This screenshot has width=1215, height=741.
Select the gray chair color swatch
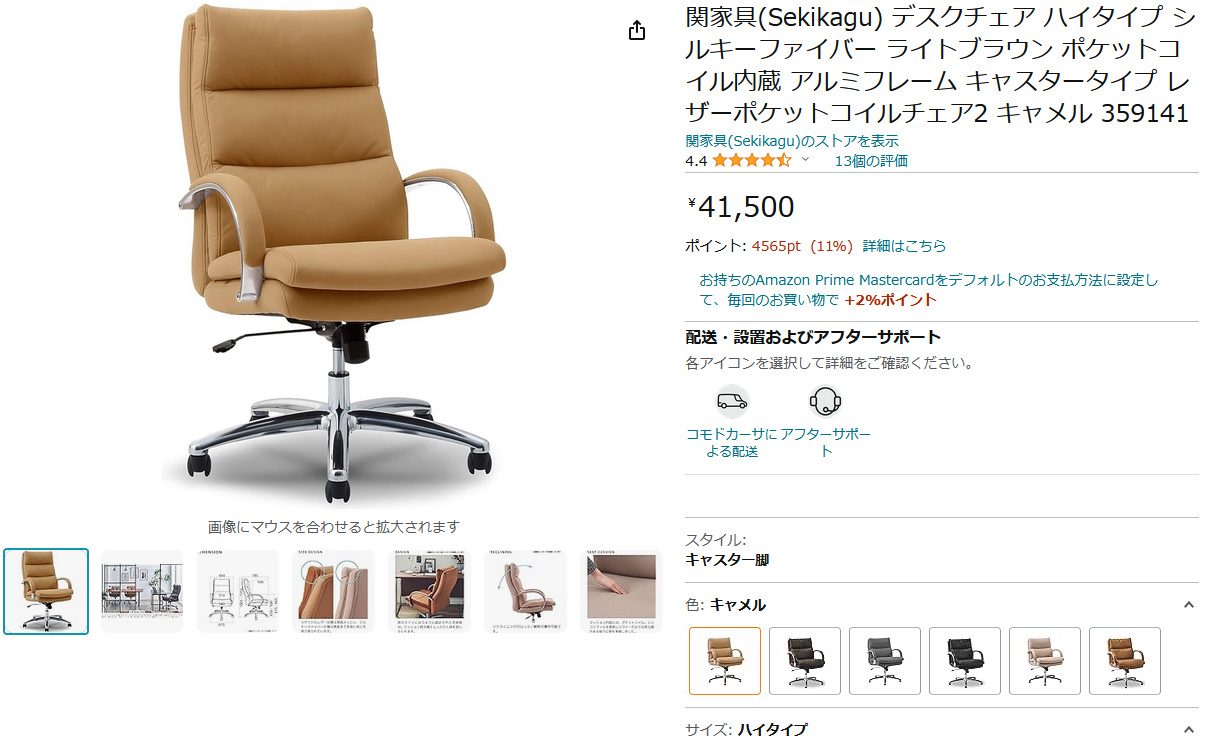885,661
